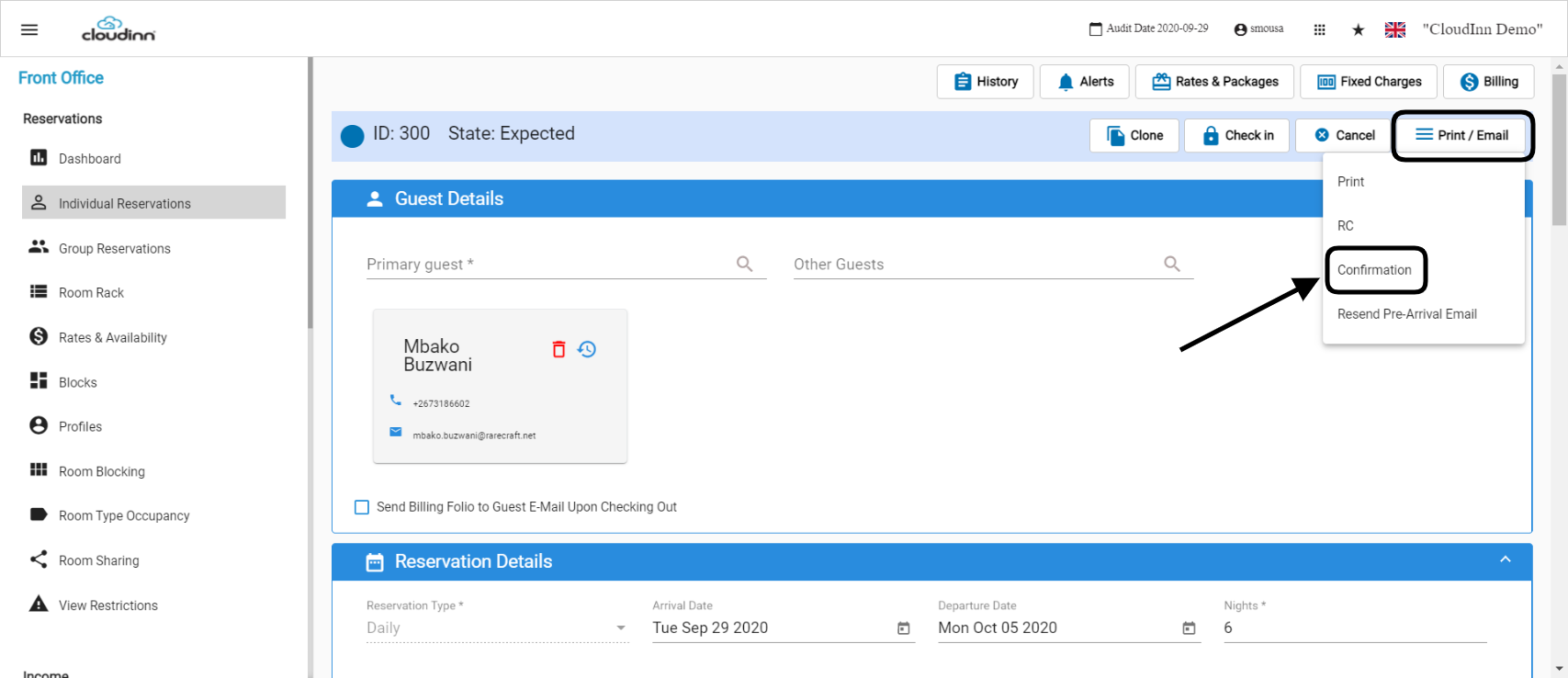Click the Room Type Occupancy tag icon

tap(39, 514)
